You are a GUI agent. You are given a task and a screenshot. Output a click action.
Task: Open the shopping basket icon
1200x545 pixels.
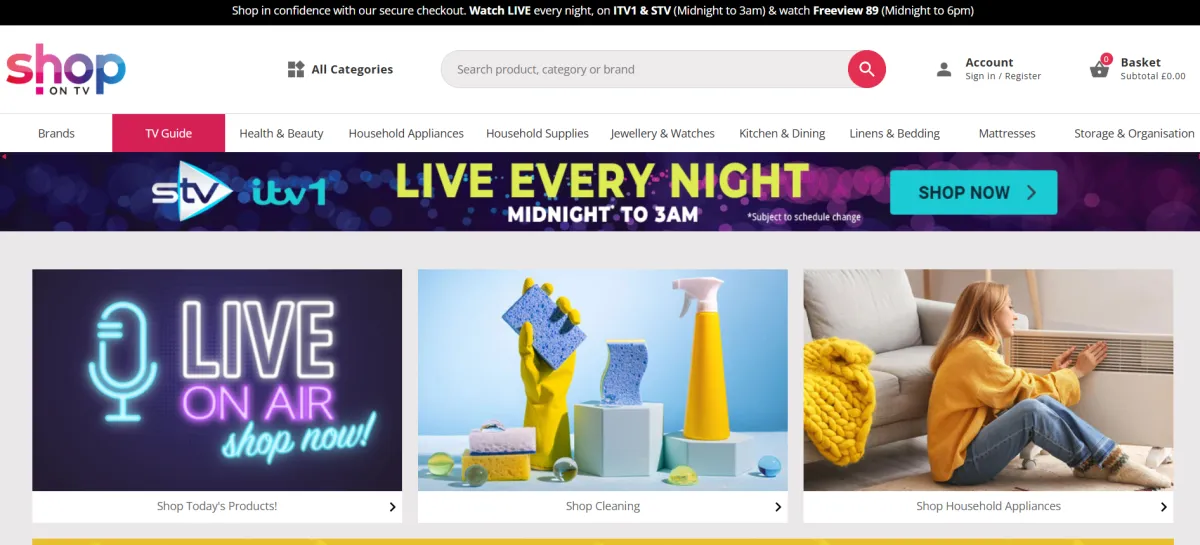point(1099,69)
